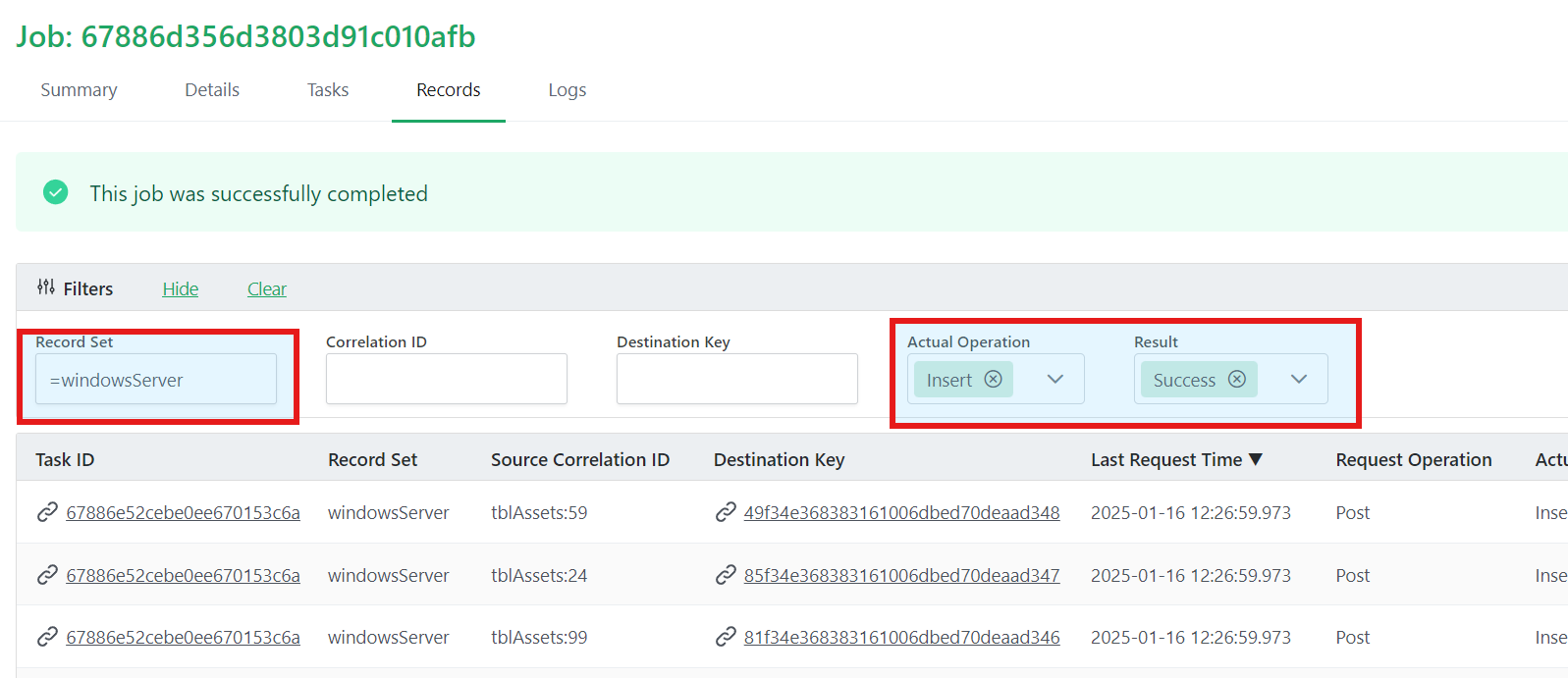Expand the Actual Operation dropdown

(x=1055, y=379)
